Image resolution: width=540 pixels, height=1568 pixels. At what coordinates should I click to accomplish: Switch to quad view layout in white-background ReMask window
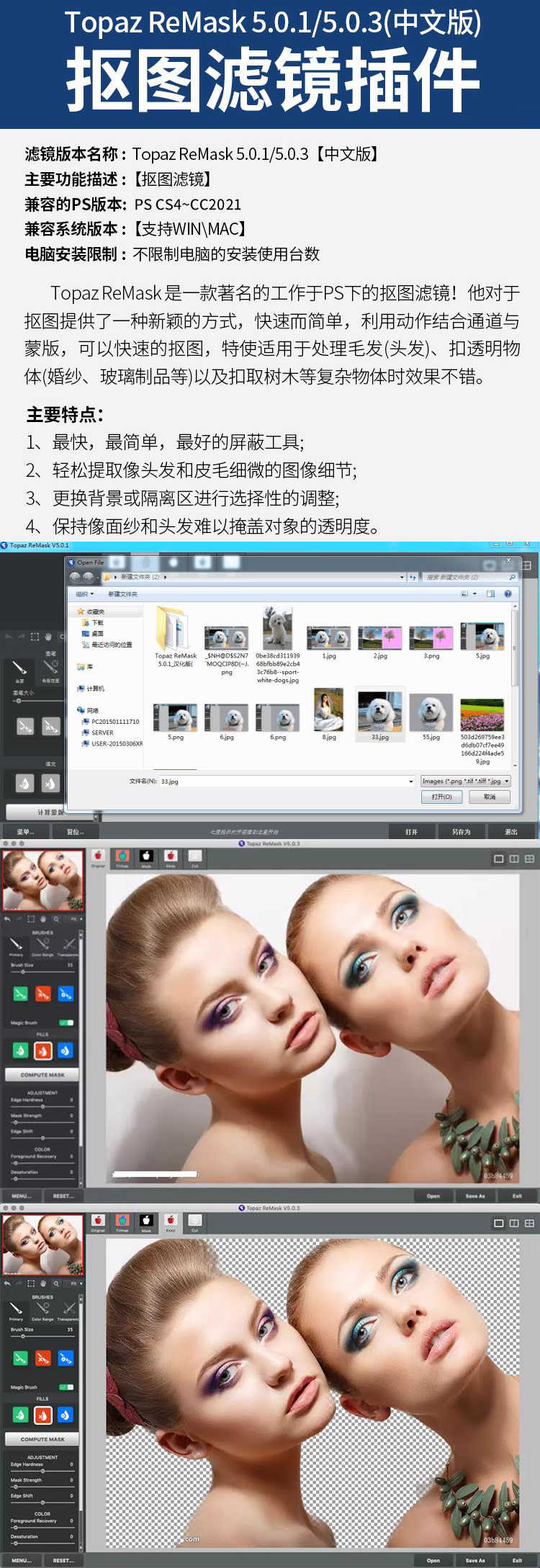click(529, 859)
